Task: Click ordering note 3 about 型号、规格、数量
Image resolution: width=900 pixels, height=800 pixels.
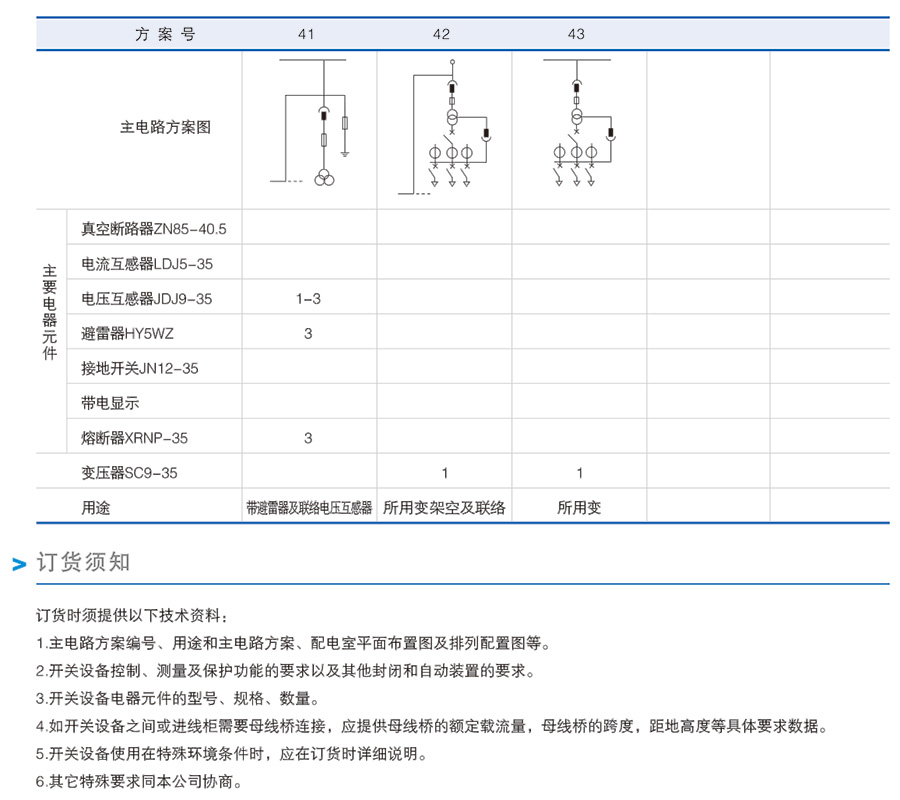Action: (x=178, y=698)
